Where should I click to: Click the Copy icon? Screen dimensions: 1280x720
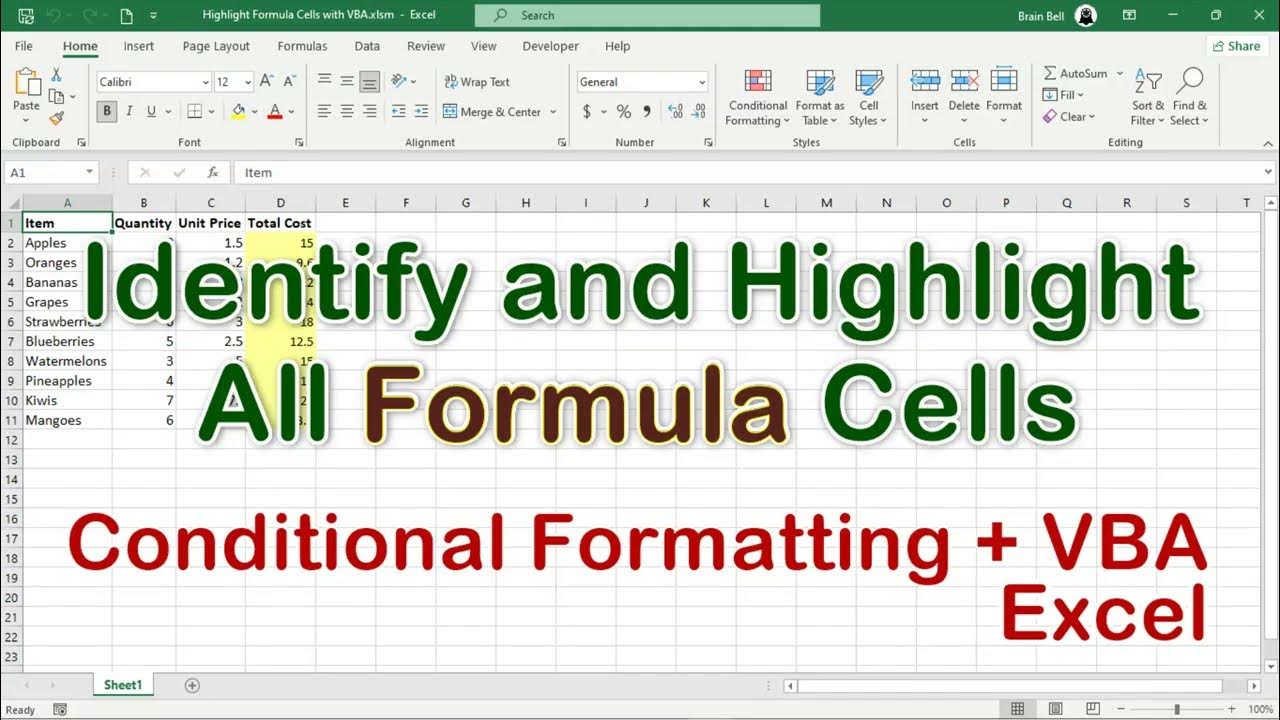[56, 97]
